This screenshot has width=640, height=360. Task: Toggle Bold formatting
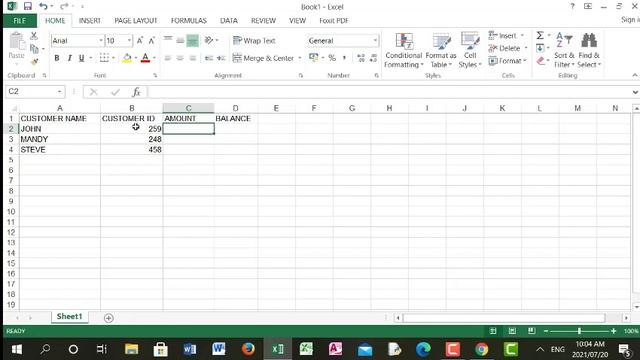[57, 58]
